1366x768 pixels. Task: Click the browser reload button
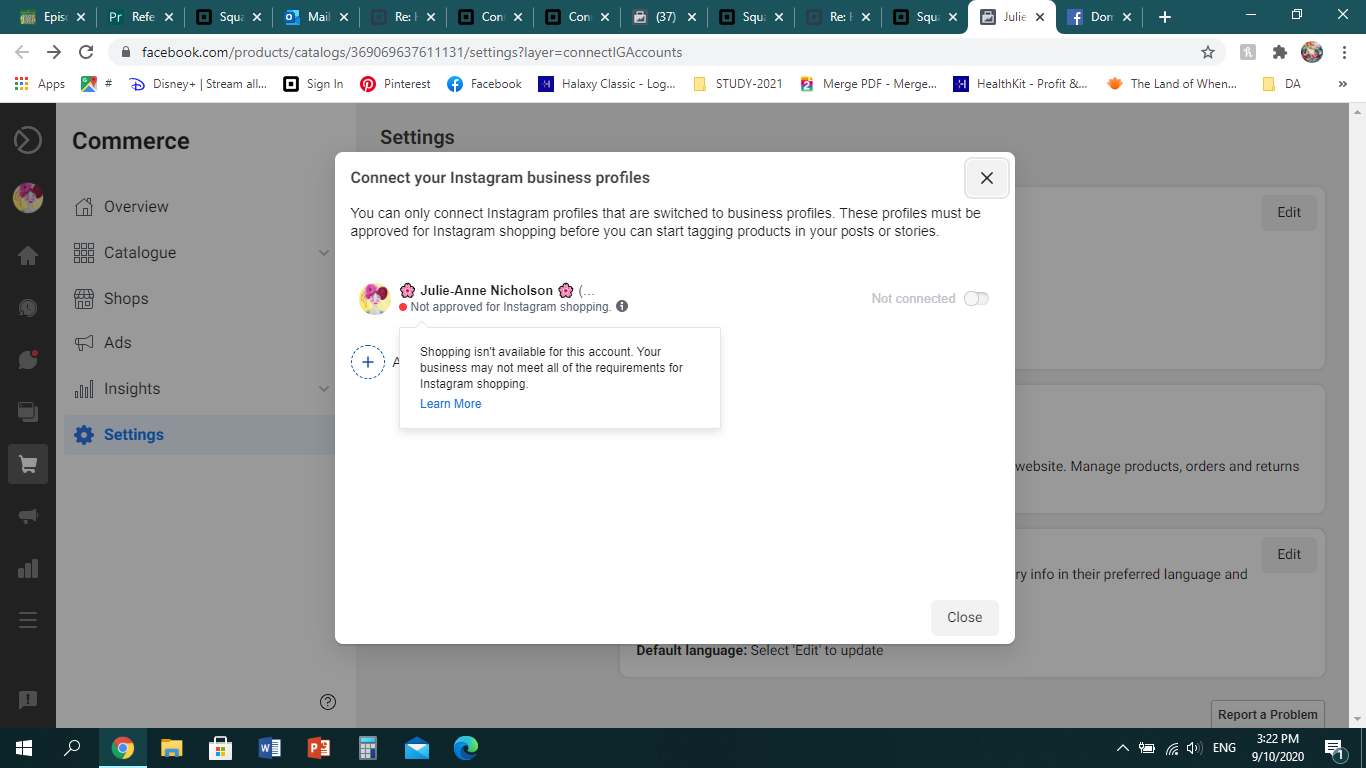(86, 52)
